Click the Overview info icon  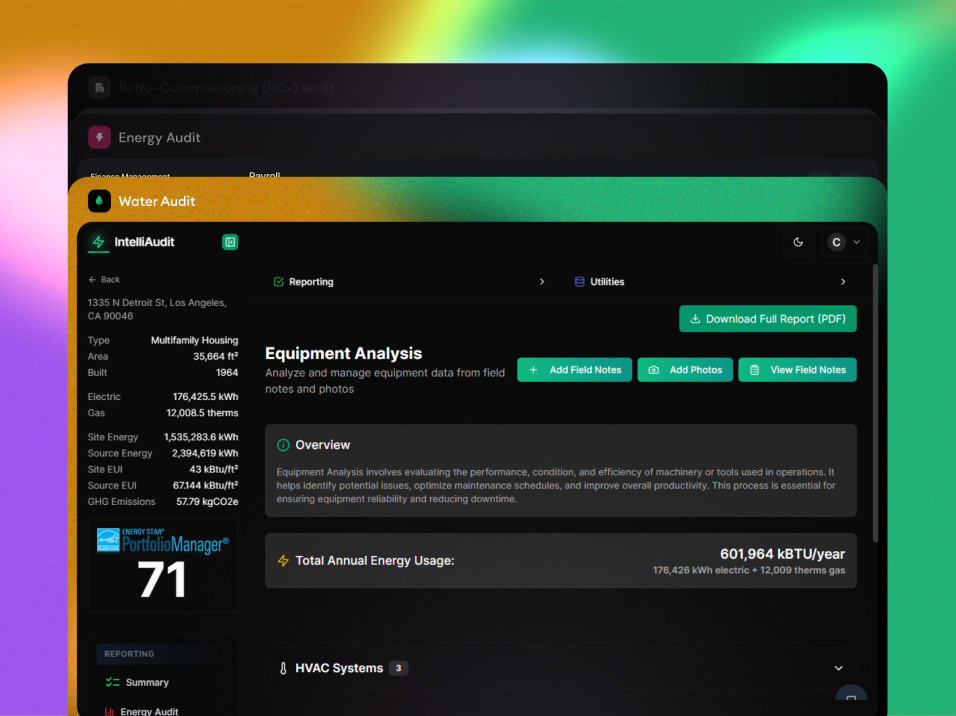tap(283, 445)
